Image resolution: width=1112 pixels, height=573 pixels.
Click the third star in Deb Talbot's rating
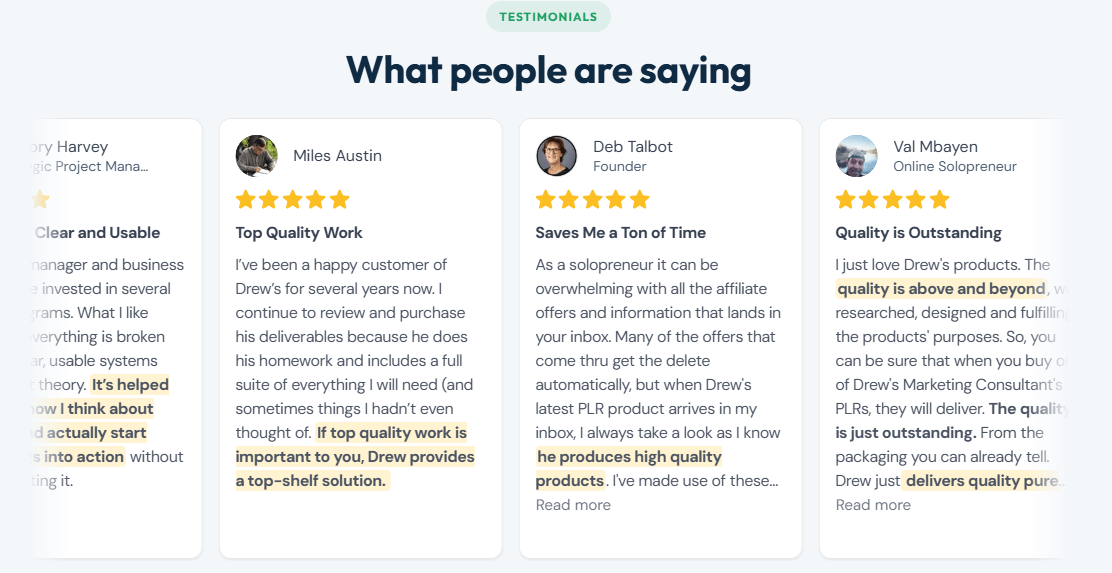tap(592, 199)
